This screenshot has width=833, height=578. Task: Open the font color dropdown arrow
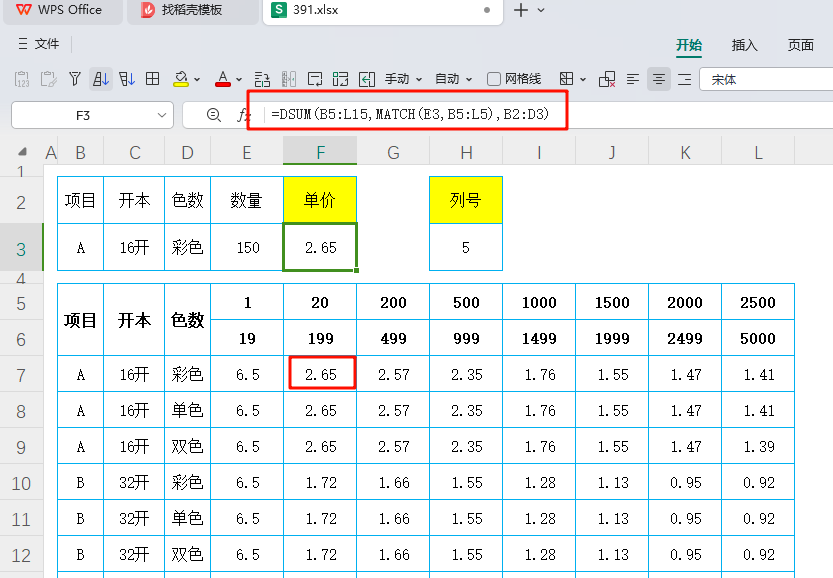[x=239, y=80]
